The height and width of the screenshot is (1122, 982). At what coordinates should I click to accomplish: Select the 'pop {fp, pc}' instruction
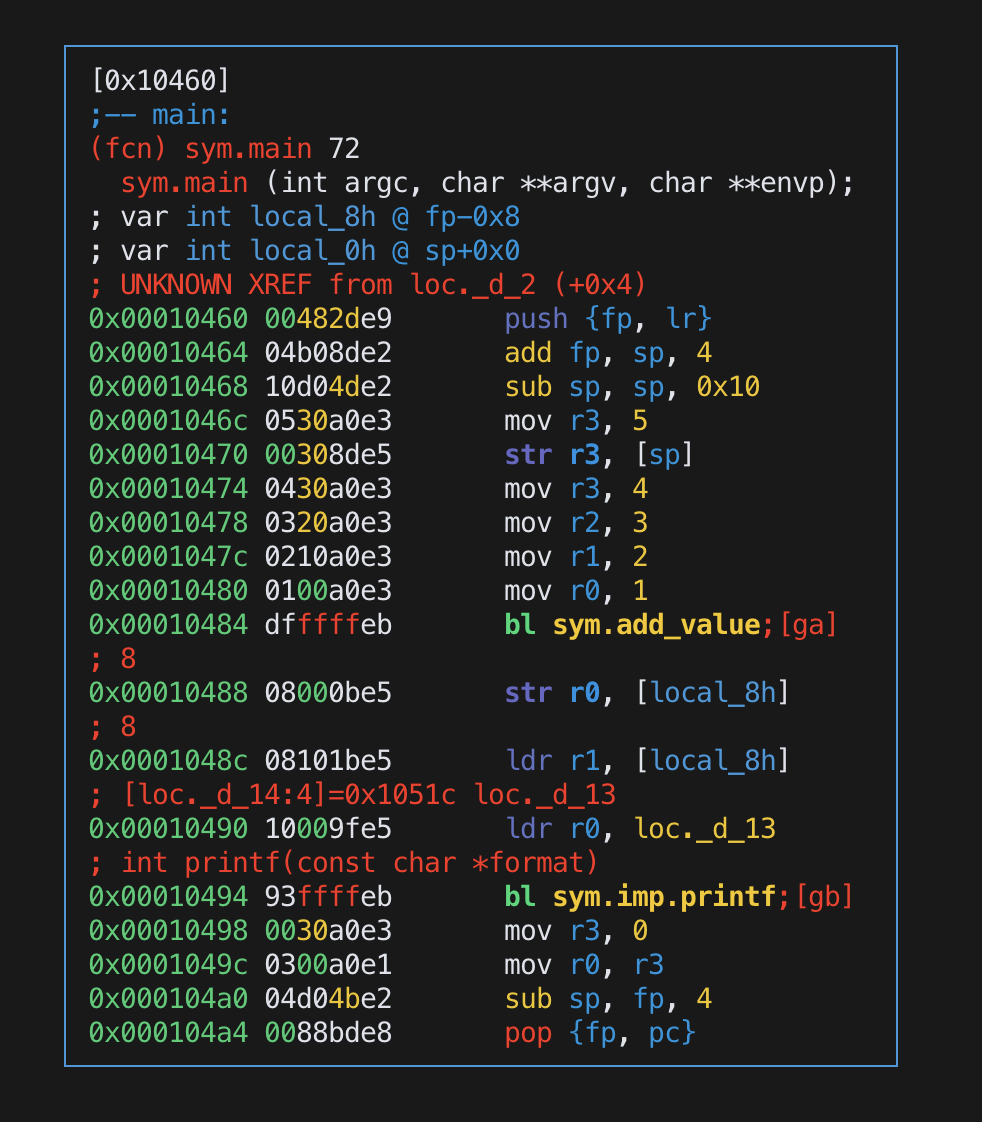[x=600, y=1033]
